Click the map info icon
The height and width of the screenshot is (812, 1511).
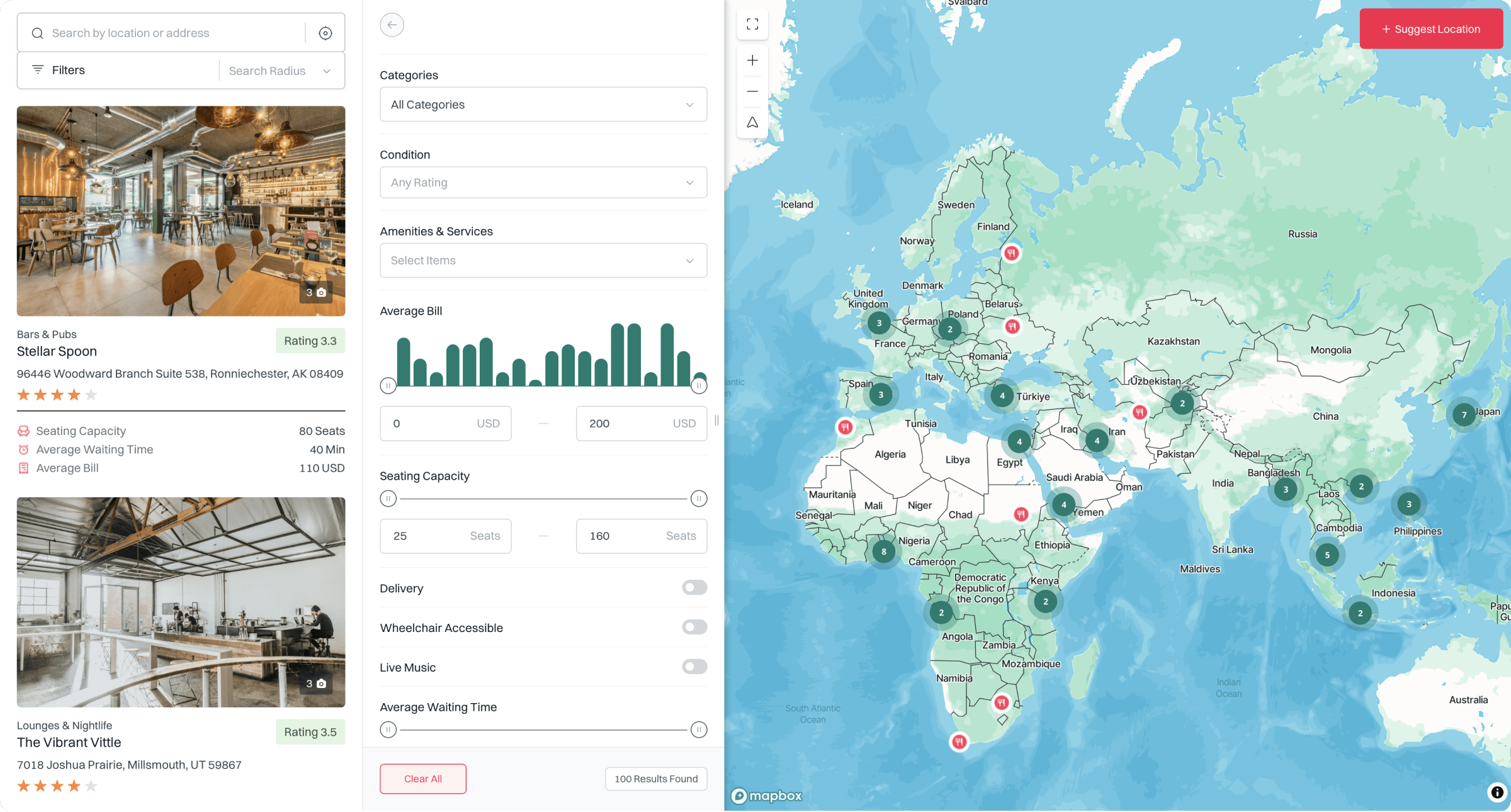1497,792
